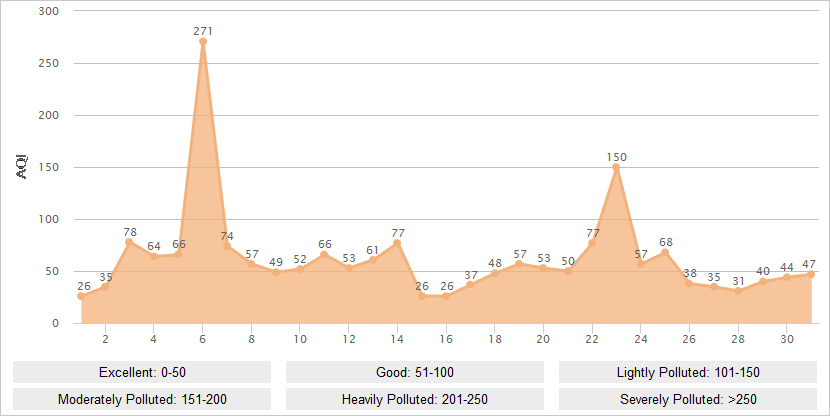Select the data point labeled 150
The width and height of the screenshot is (830, 416).
point(616,167)
